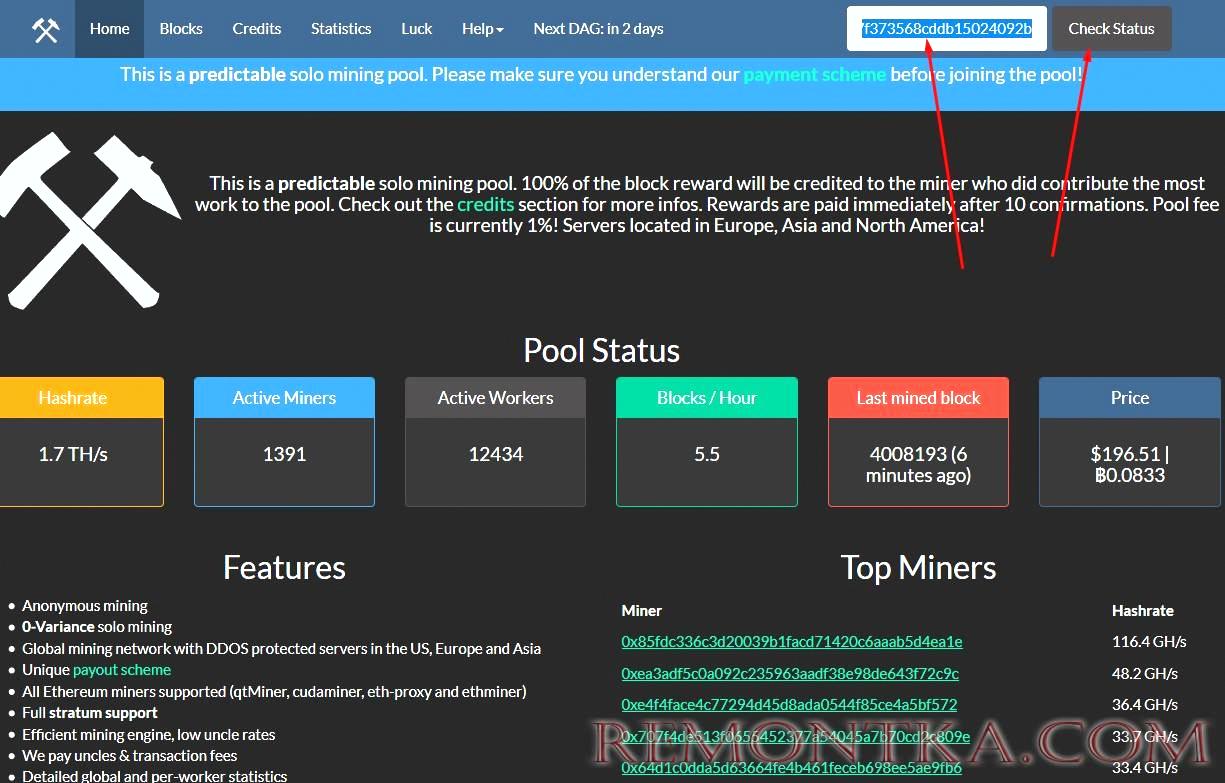This screenshot has width=1225, height=783.
Task: Open the Credits menu item
Action: [257, 29]
